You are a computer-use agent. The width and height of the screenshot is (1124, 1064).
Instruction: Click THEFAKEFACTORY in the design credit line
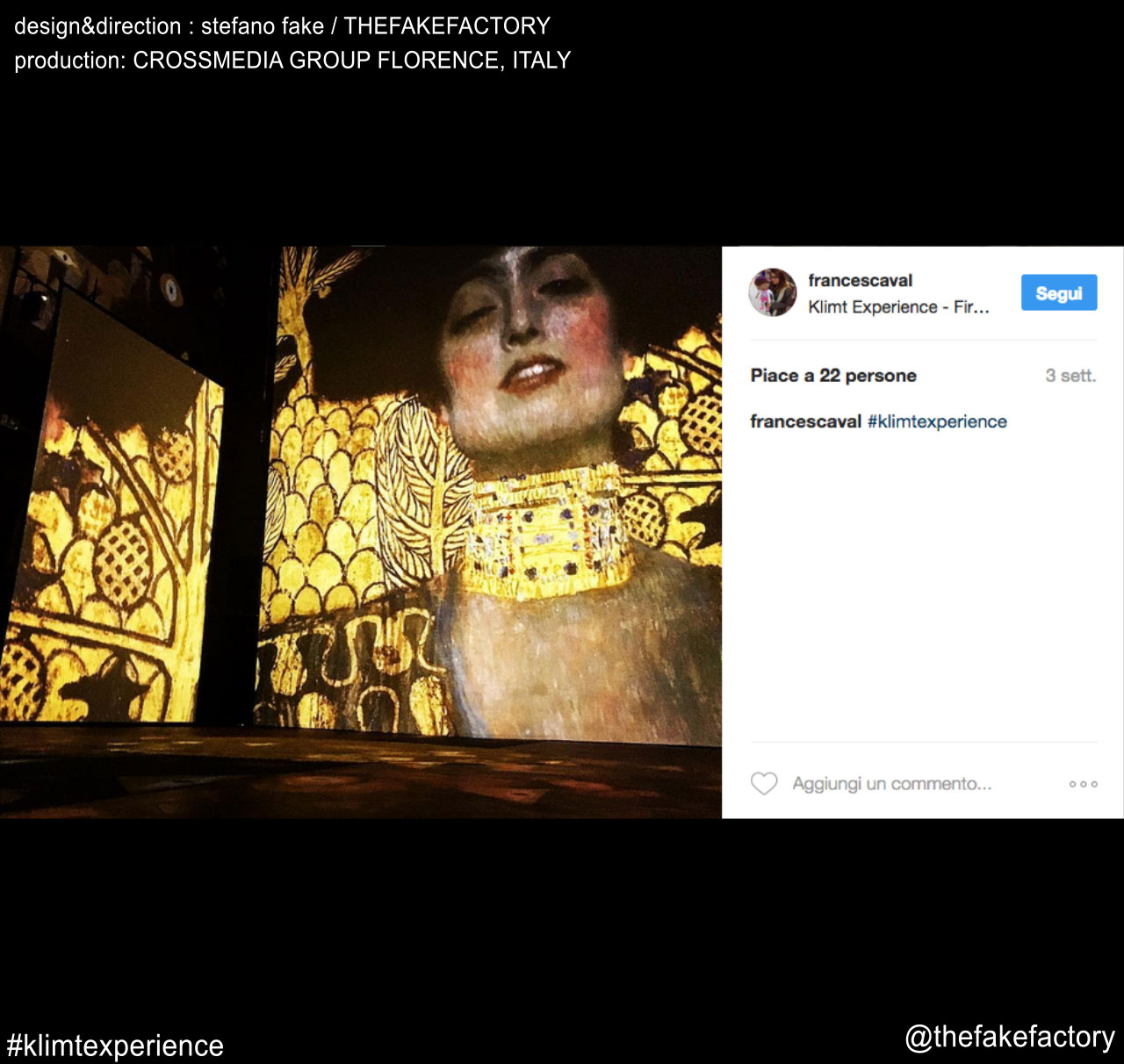(447, 26)
